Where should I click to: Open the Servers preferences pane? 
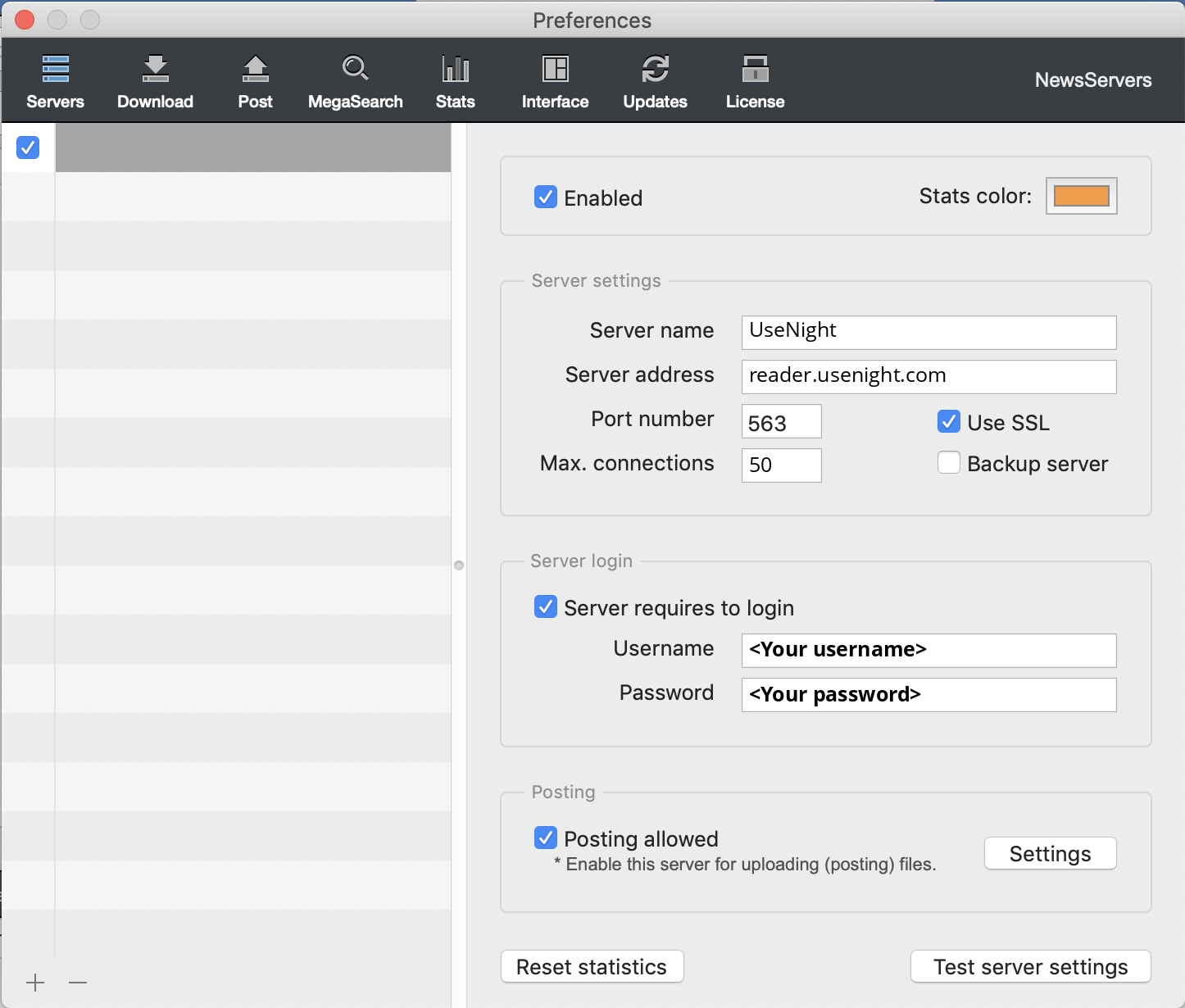pyautogui.click(x=55, y=82)
